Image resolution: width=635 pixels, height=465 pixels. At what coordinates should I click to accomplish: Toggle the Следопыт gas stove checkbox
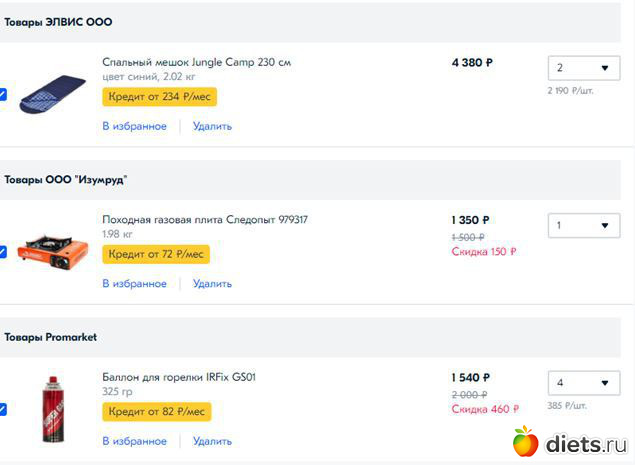[x=3, y=252]
